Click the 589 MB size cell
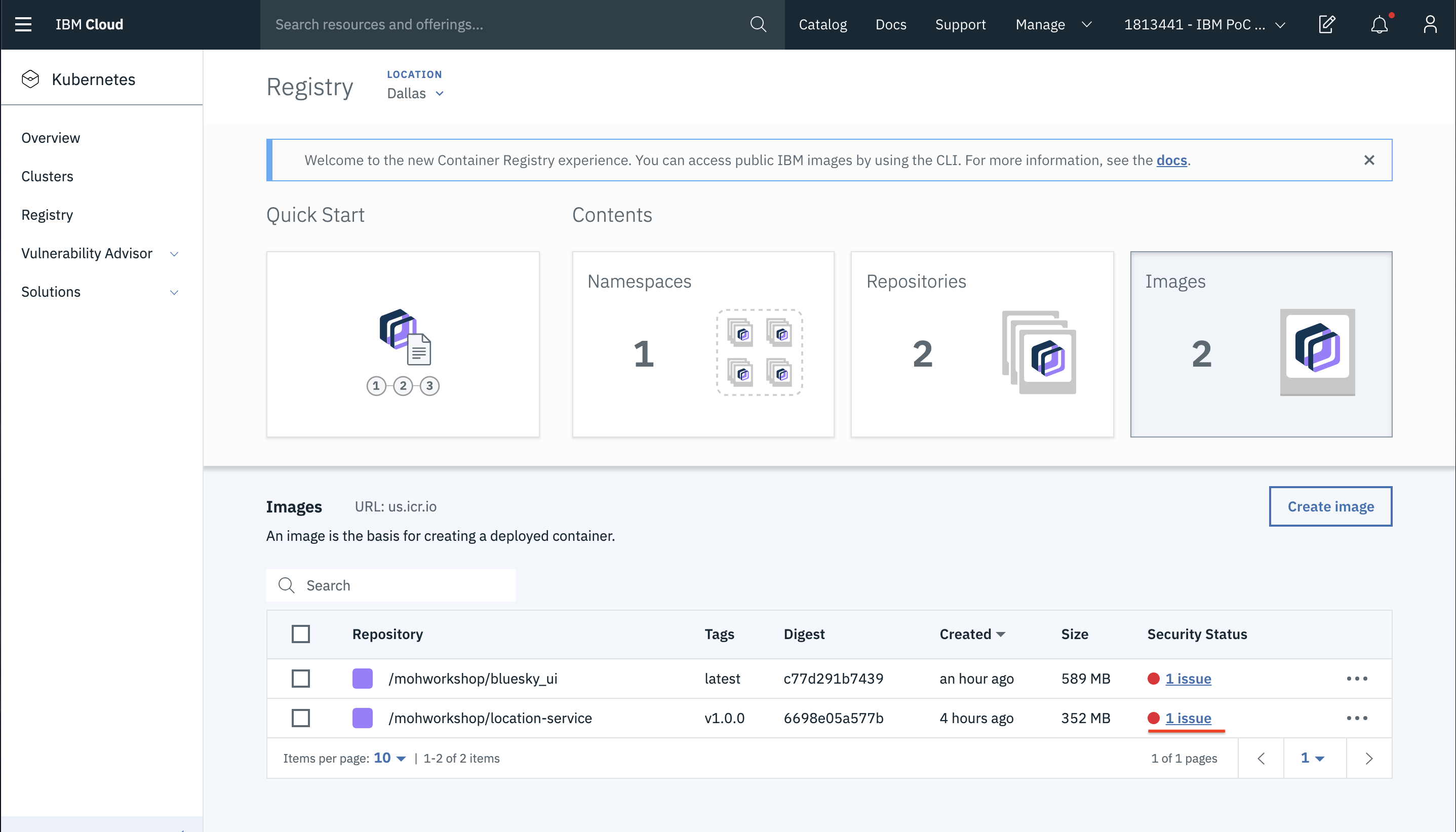This screenshot has width=1456, height=832. [1086, 678]
